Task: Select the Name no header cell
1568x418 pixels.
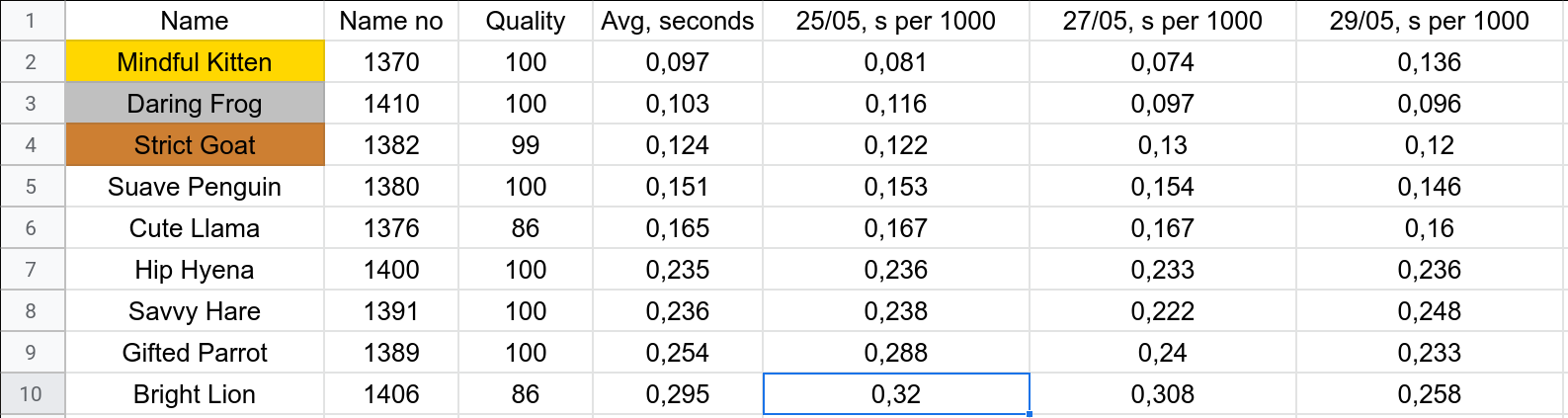Action: point(391,21)
